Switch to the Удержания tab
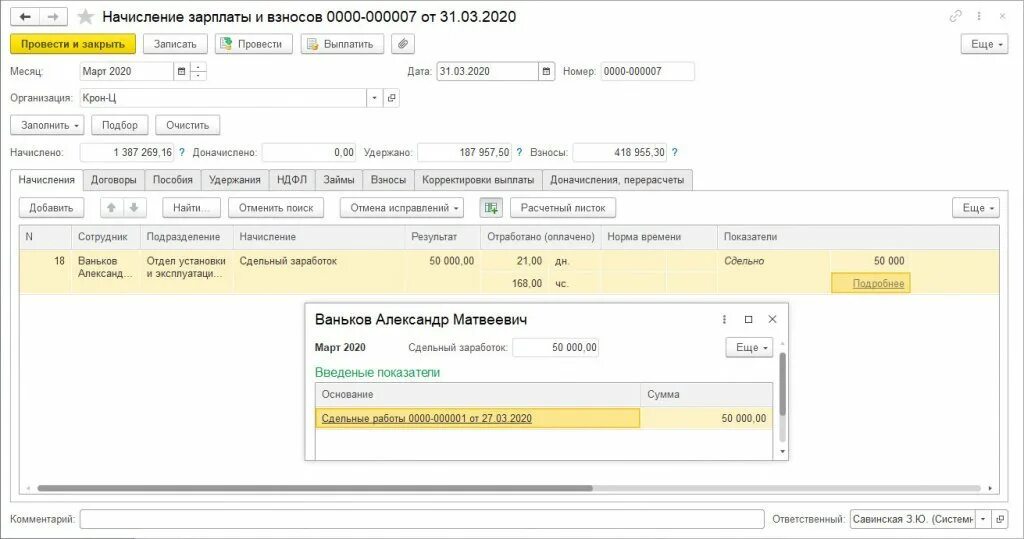The image size is (1024, 539). (235, 180)
